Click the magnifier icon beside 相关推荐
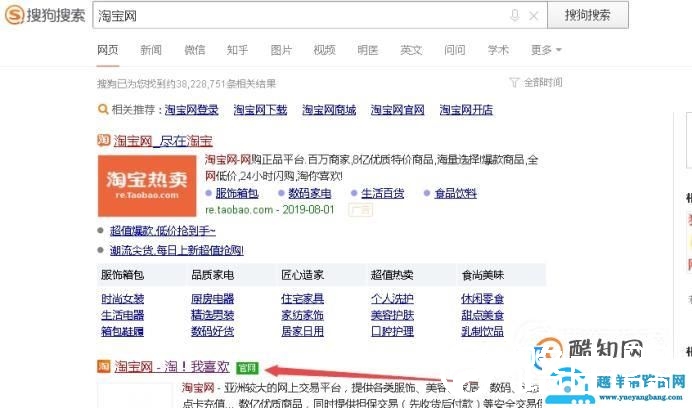 click(x=103, y=109)
